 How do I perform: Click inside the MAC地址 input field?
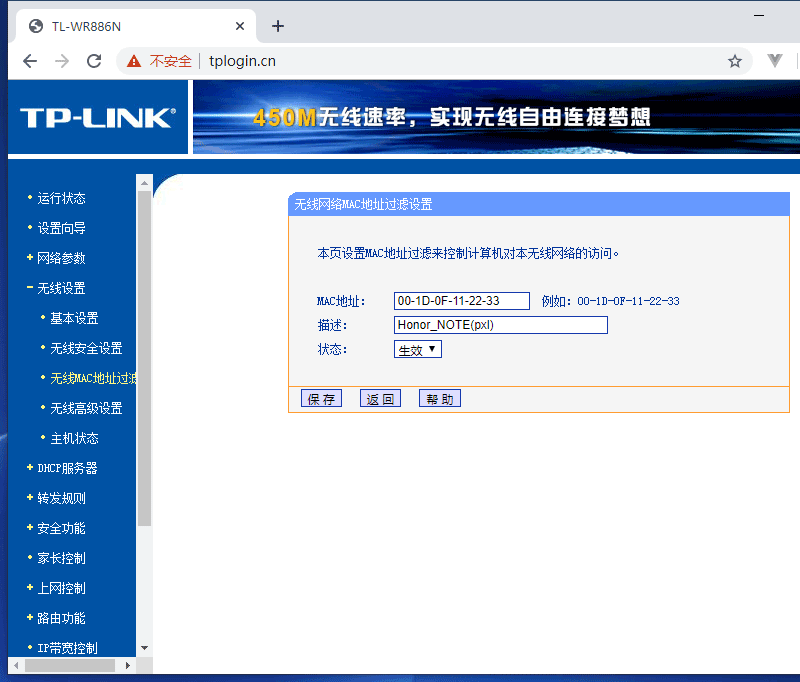(463, 300)
